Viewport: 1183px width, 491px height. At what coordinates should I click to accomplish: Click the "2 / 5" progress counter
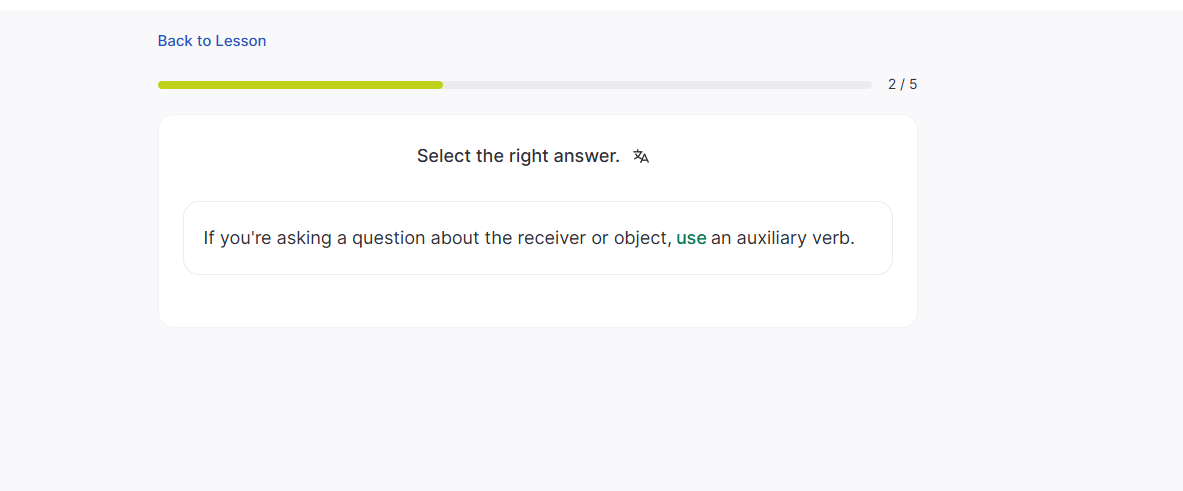(x=902, y=85)
